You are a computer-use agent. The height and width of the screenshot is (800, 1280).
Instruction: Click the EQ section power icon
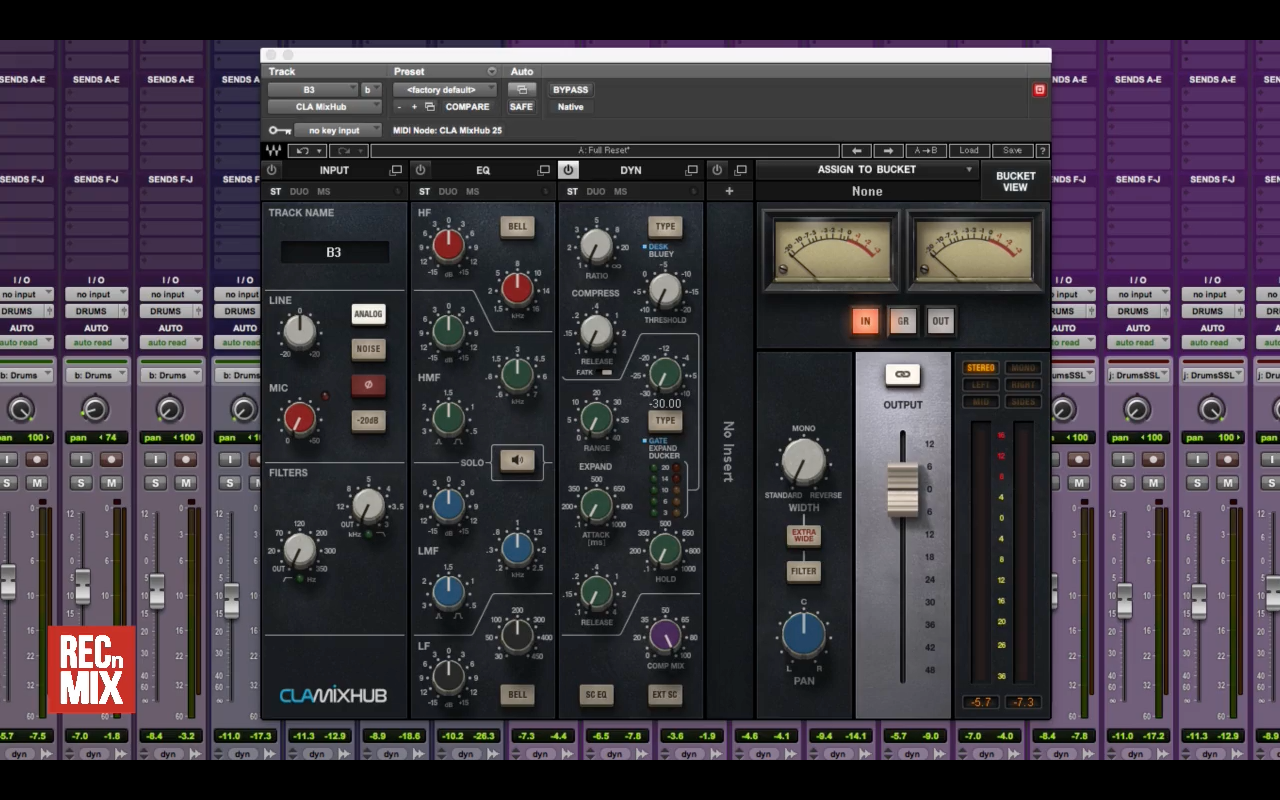pos(421,170)
